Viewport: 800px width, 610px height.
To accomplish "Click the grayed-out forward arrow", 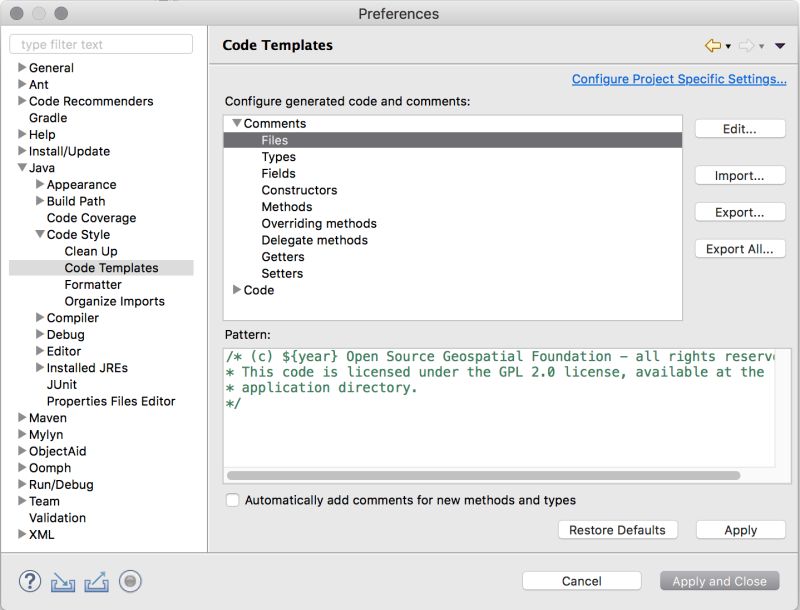I will coord(746,45).
